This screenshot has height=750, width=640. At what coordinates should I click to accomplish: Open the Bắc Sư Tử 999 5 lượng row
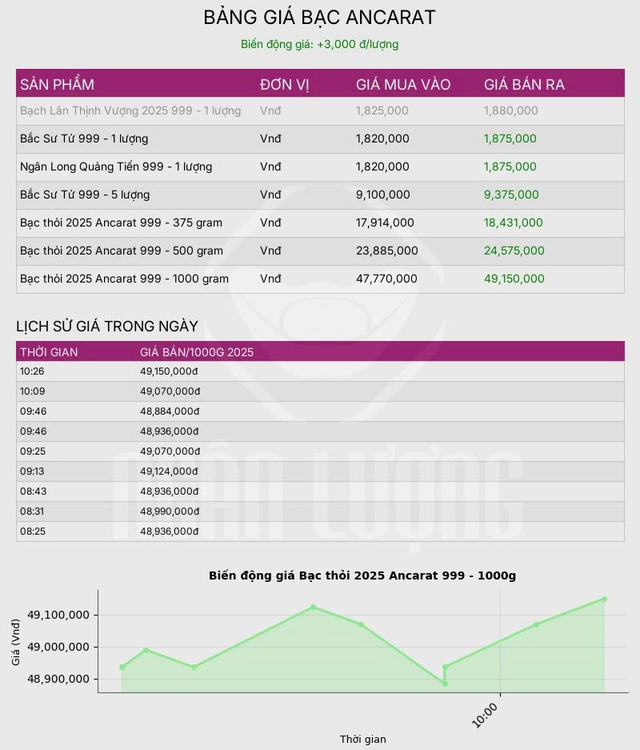[84, 195]
